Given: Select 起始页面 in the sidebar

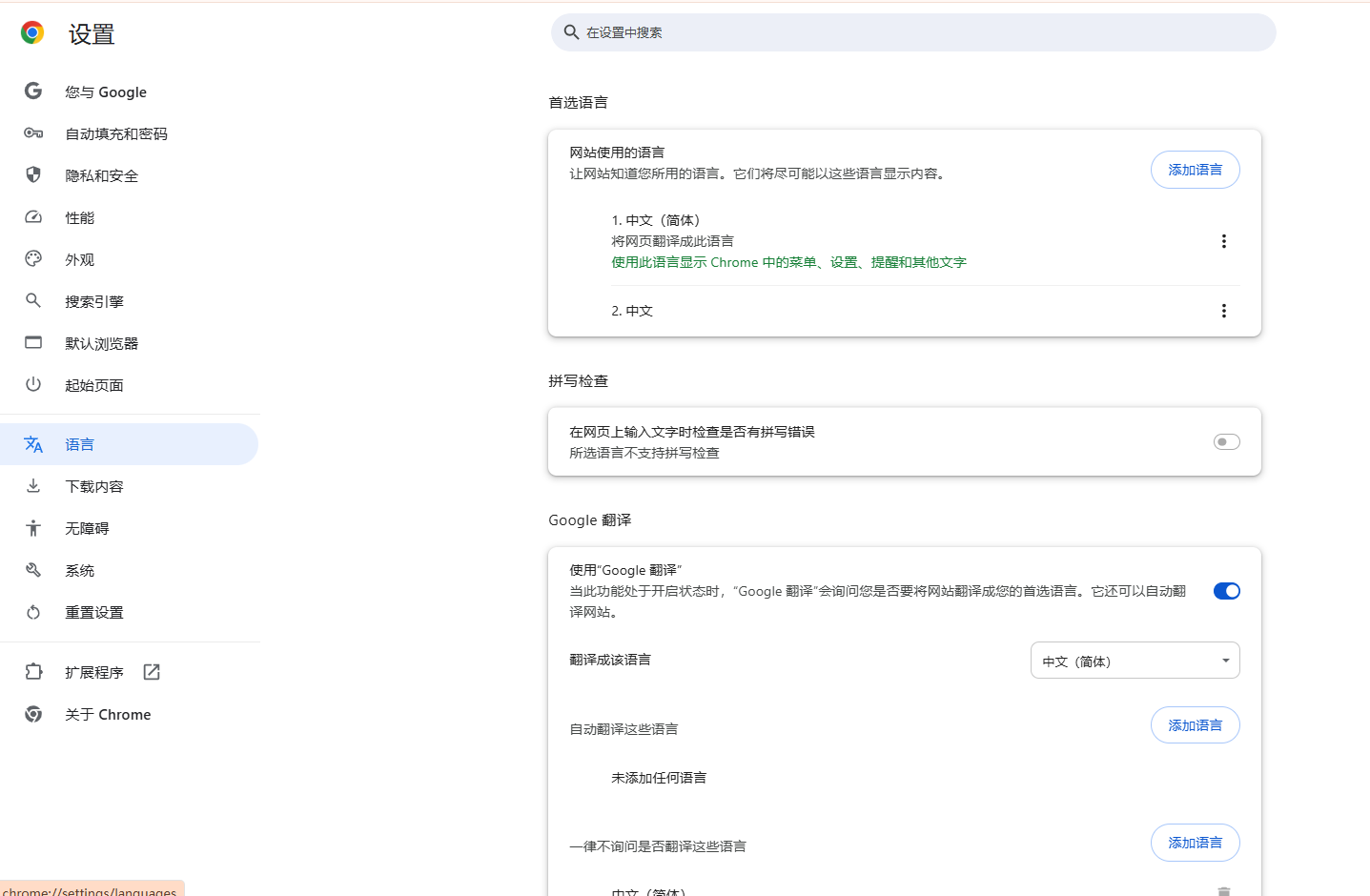Looking at the screenshot, I should (x=129, y=385).
